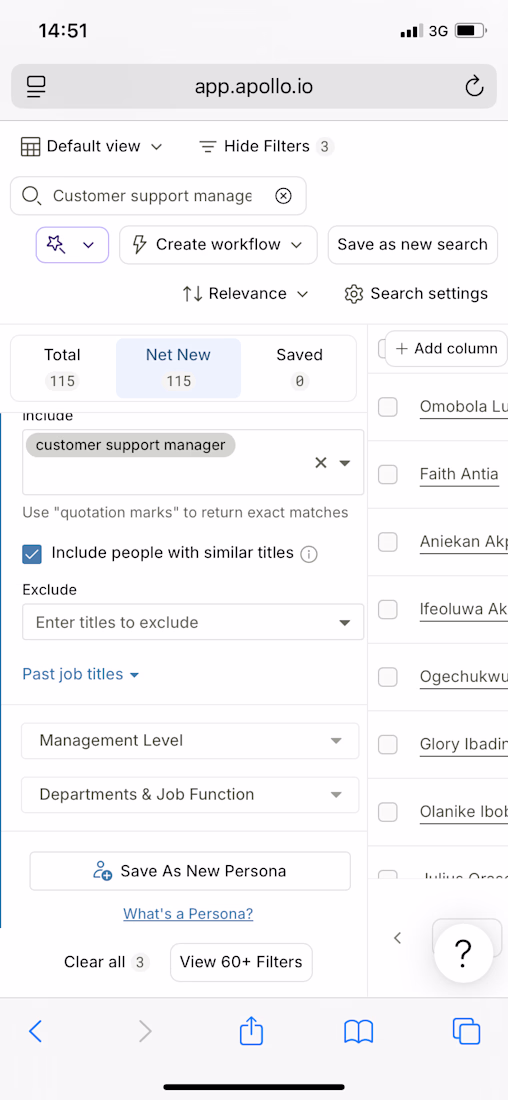Focus the Enter titles to exclude field
The height and width of the screenshot is (1100, 508).
(193, 622)
